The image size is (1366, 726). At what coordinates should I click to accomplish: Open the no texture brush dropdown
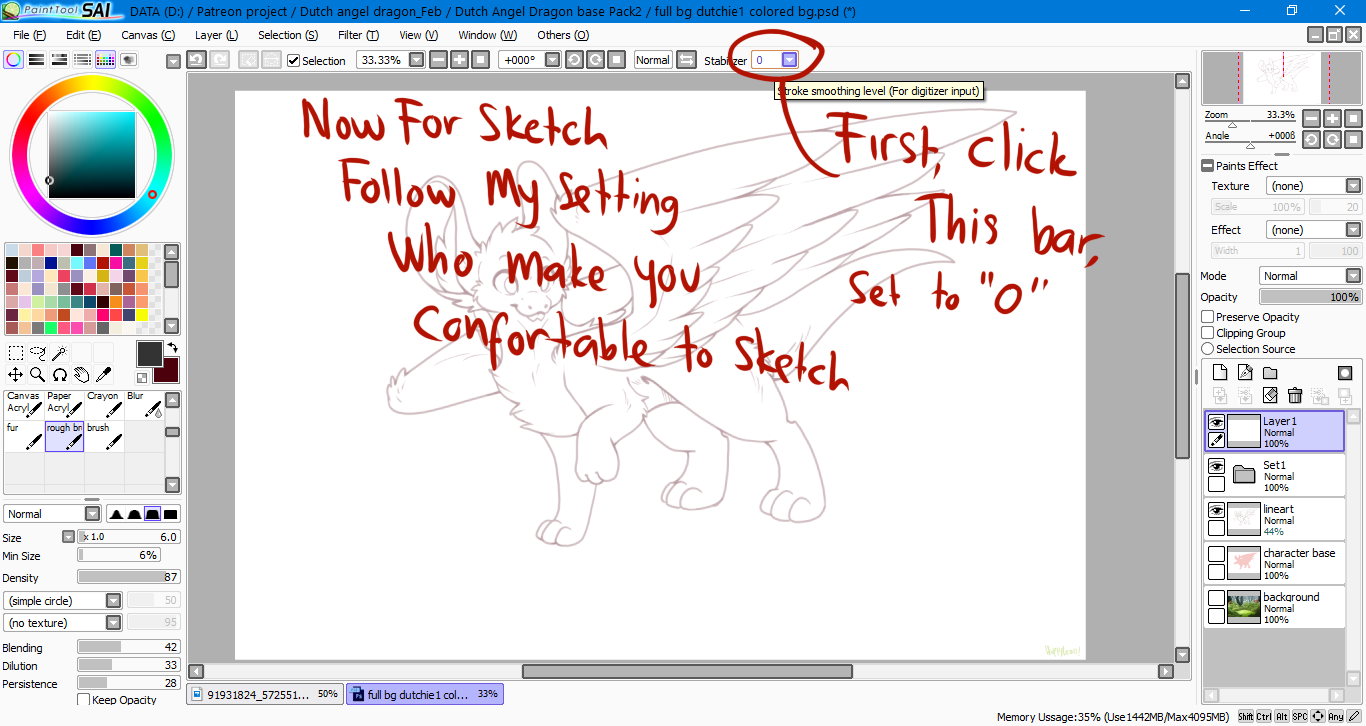113,623
